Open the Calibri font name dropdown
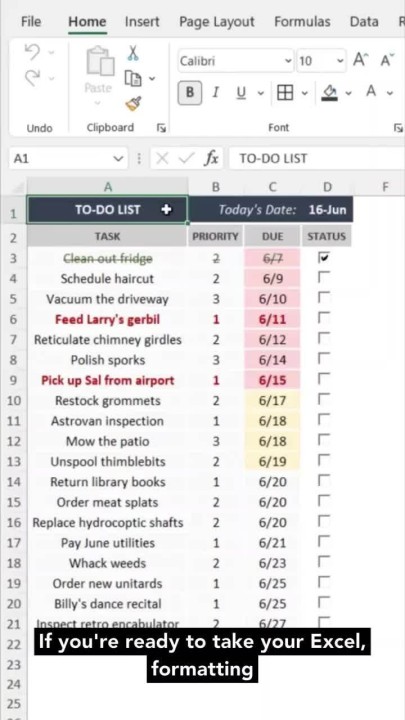Image resolution: width=405 pixels, height=720 pixels. (288, 61)
